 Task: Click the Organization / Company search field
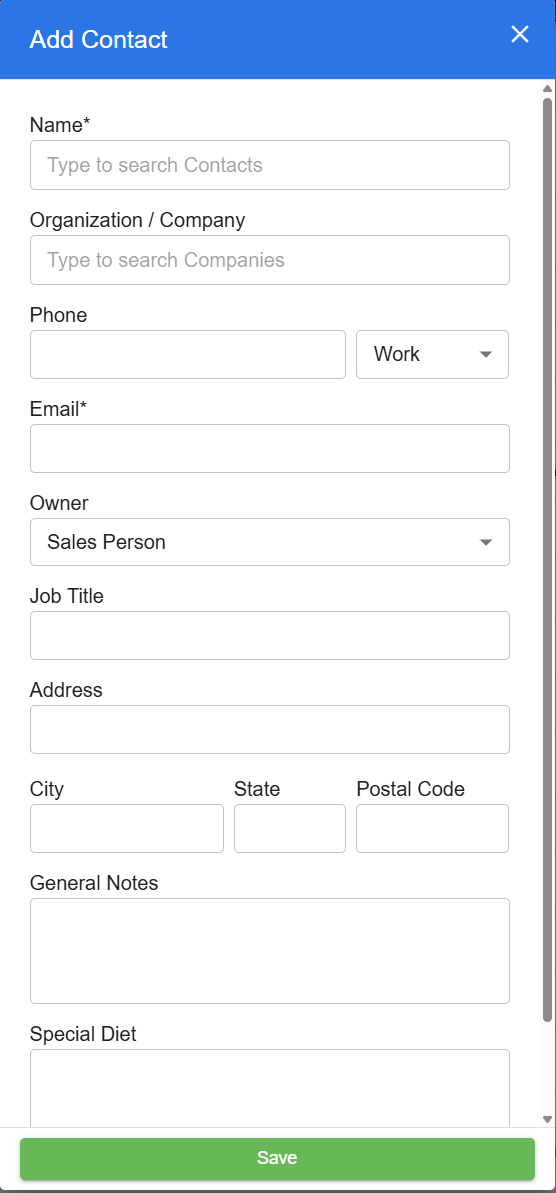click(270, 260)
